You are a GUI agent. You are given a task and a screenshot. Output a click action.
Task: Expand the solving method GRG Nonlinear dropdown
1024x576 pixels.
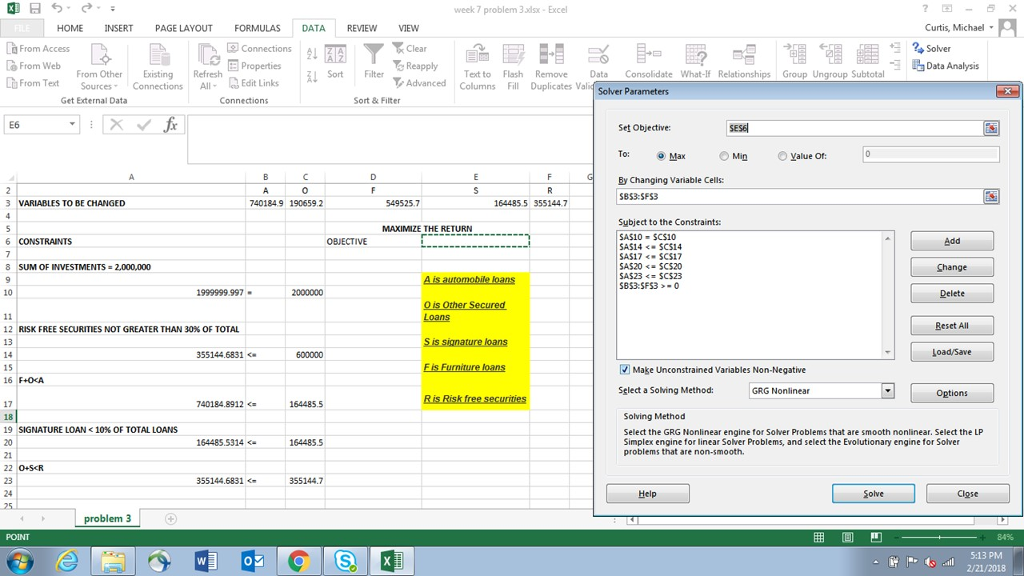[888, 391]
